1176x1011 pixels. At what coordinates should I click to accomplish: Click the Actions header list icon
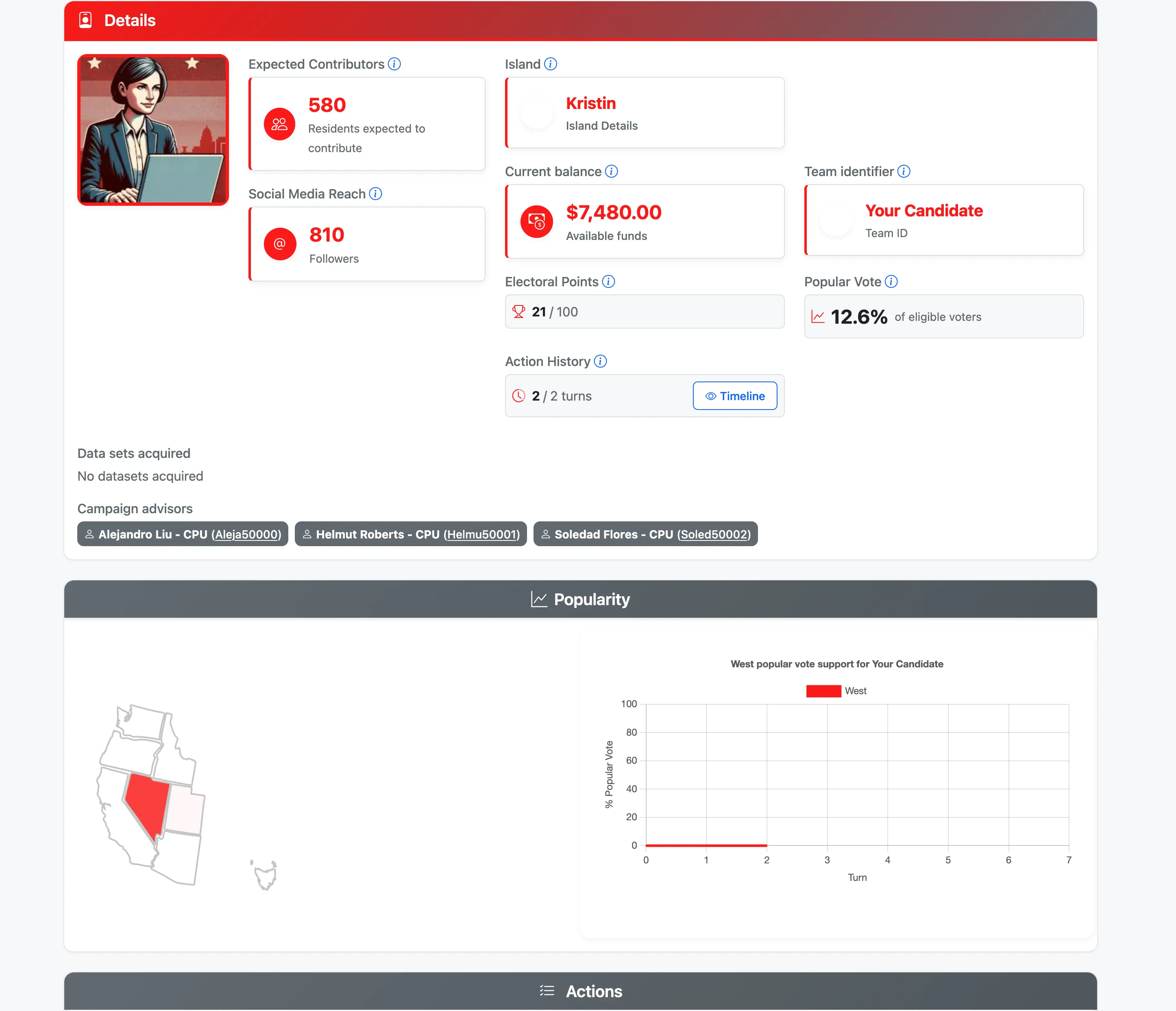point(547,991)
